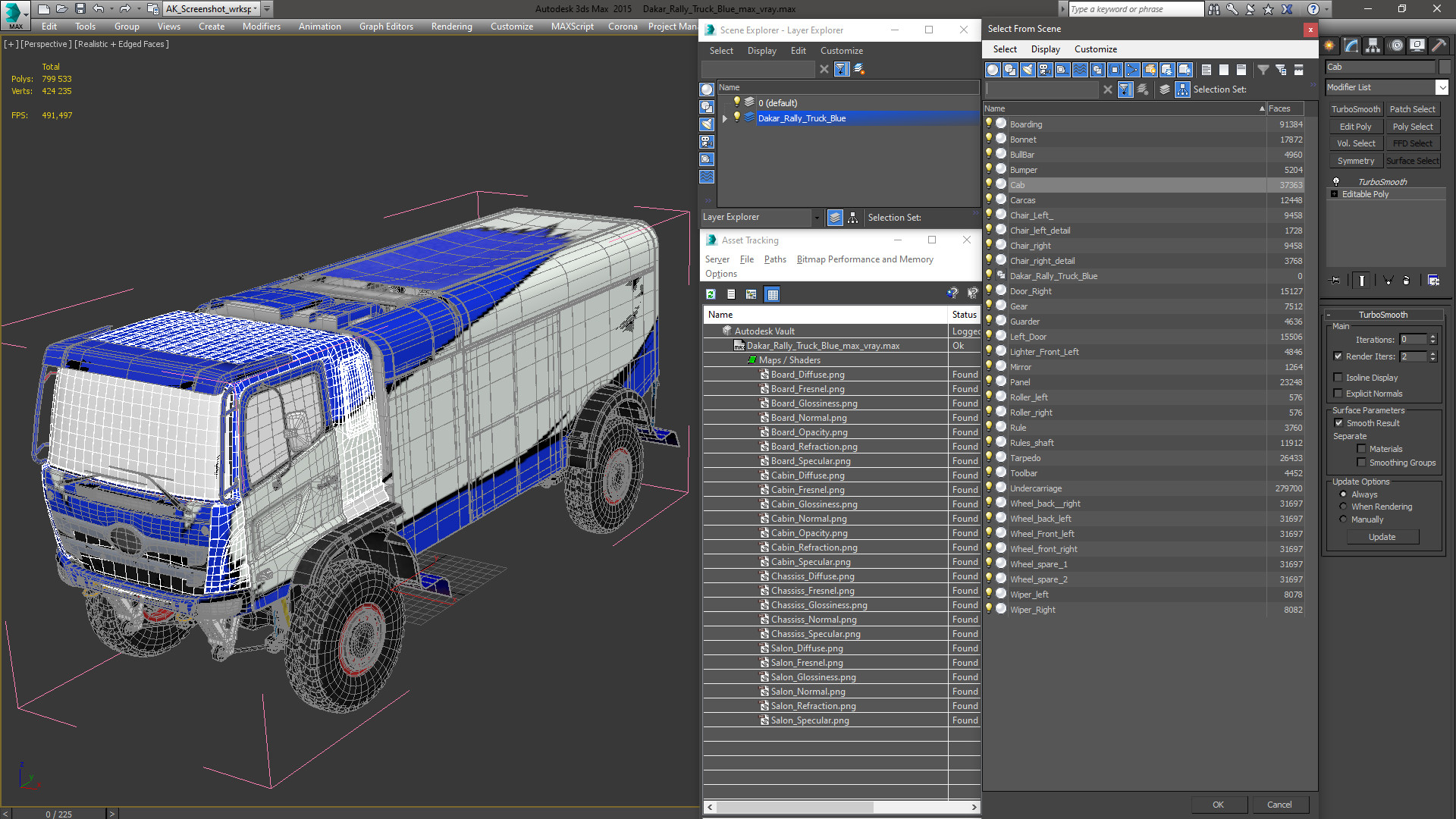This screenshot has width=1456, height=819.
Task: Open Modifiers menu in main menu bar
Action: [x=261, y=27]
